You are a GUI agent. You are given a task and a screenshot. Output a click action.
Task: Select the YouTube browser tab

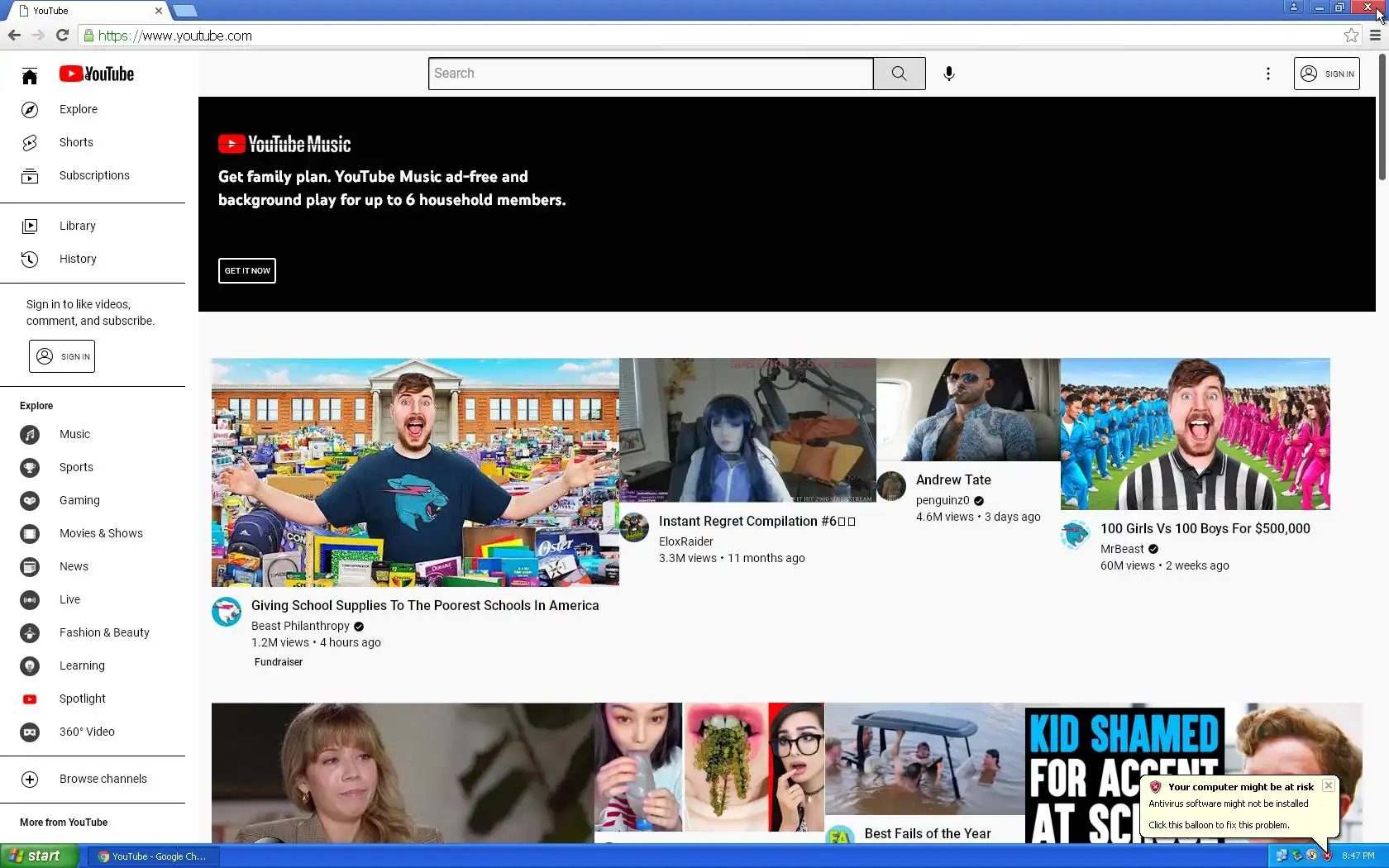click(87, 11)
